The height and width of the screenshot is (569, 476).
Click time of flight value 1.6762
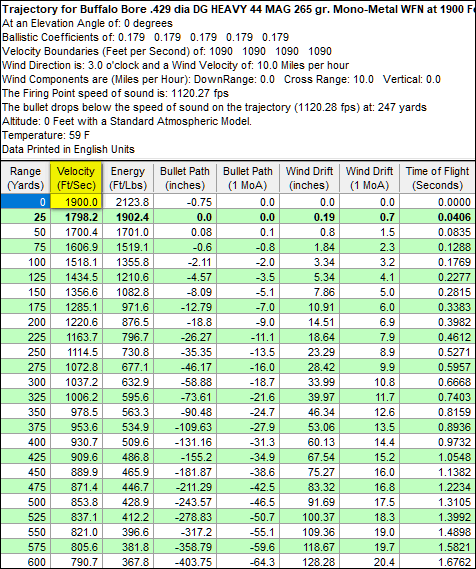[x=438, y=562]
